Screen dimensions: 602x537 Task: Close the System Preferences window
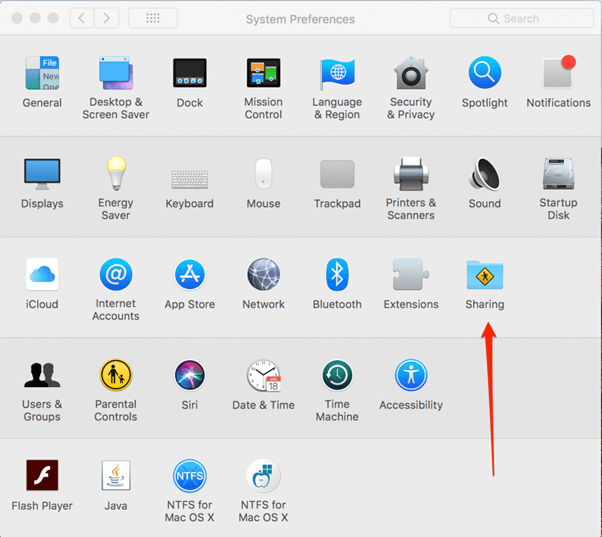coord(17,18)
